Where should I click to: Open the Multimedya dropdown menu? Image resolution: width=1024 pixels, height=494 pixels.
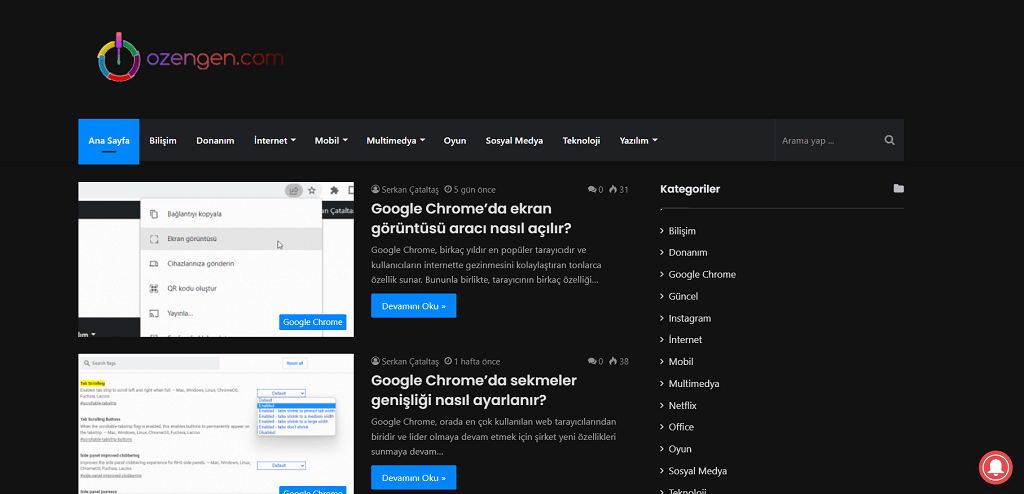pyautogui.click(x=395, y=141)
